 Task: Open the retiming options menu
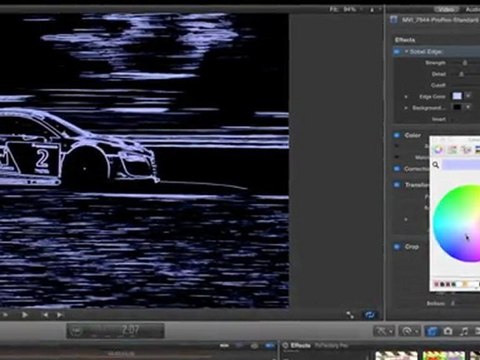click(410, 331)
